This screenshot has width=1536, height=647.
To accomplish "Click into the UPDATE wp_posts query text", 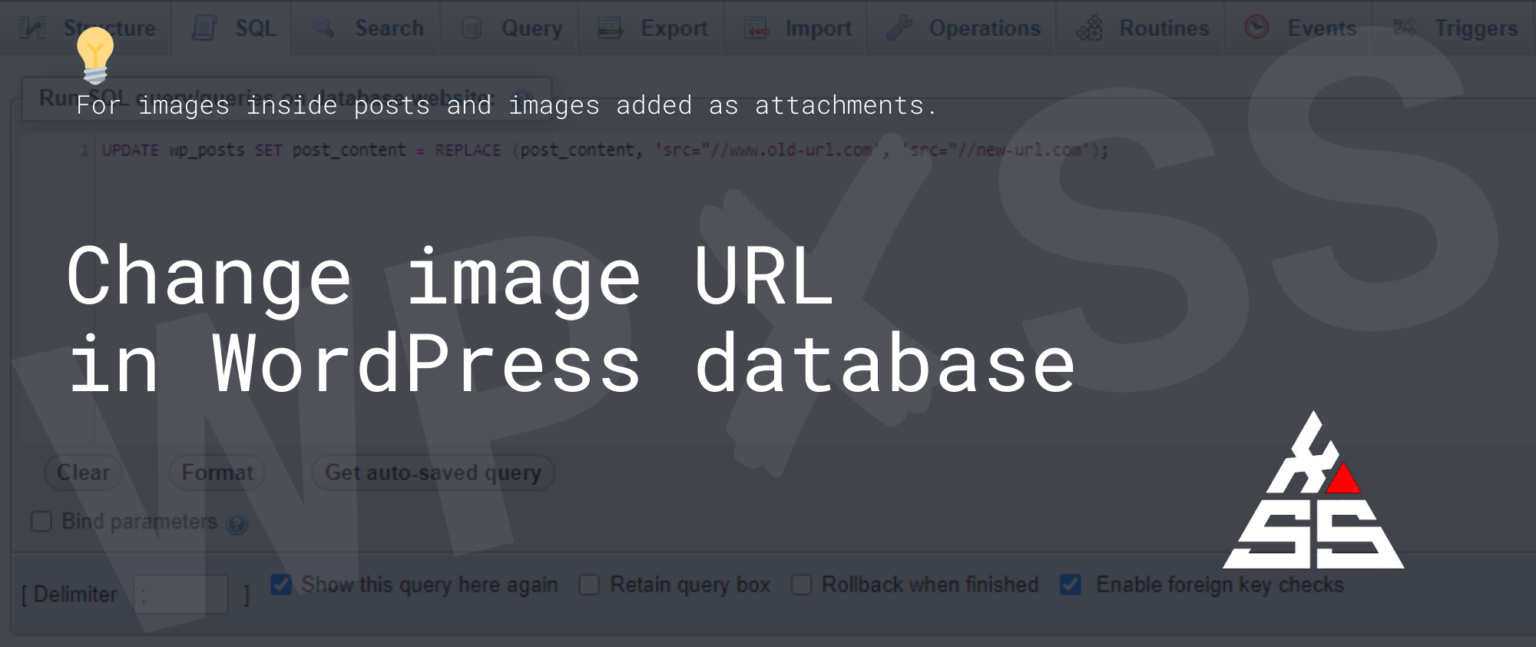I will 605,150.
